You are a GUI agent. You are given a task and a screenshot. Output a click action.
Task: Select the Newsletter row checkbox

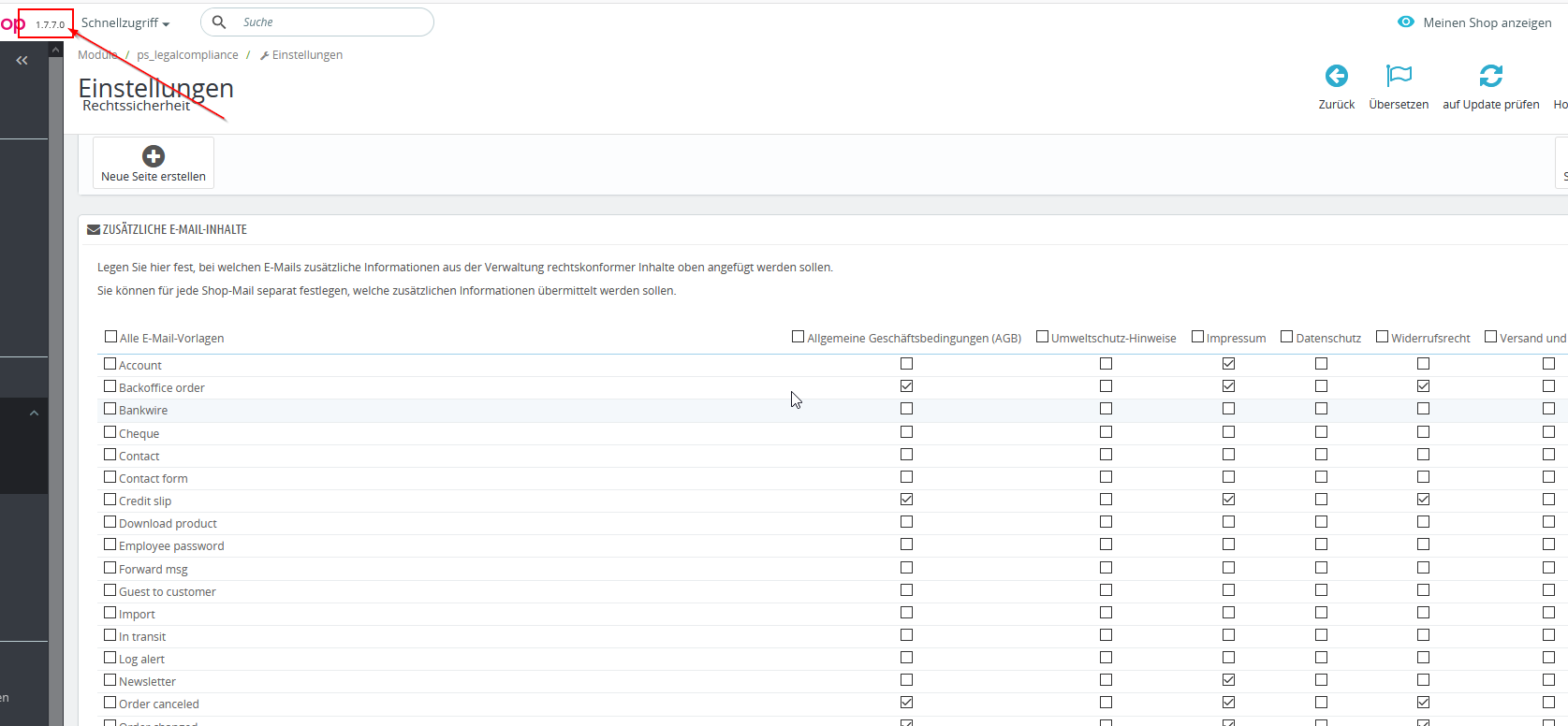click(110, 680)
